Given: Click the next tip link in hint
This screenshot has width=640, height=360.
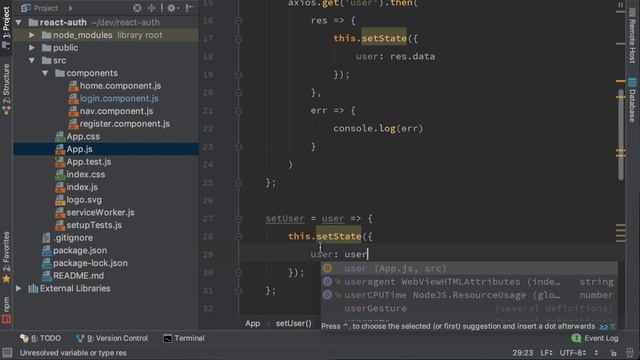Looking at the screenshot, I should point(604,327).
